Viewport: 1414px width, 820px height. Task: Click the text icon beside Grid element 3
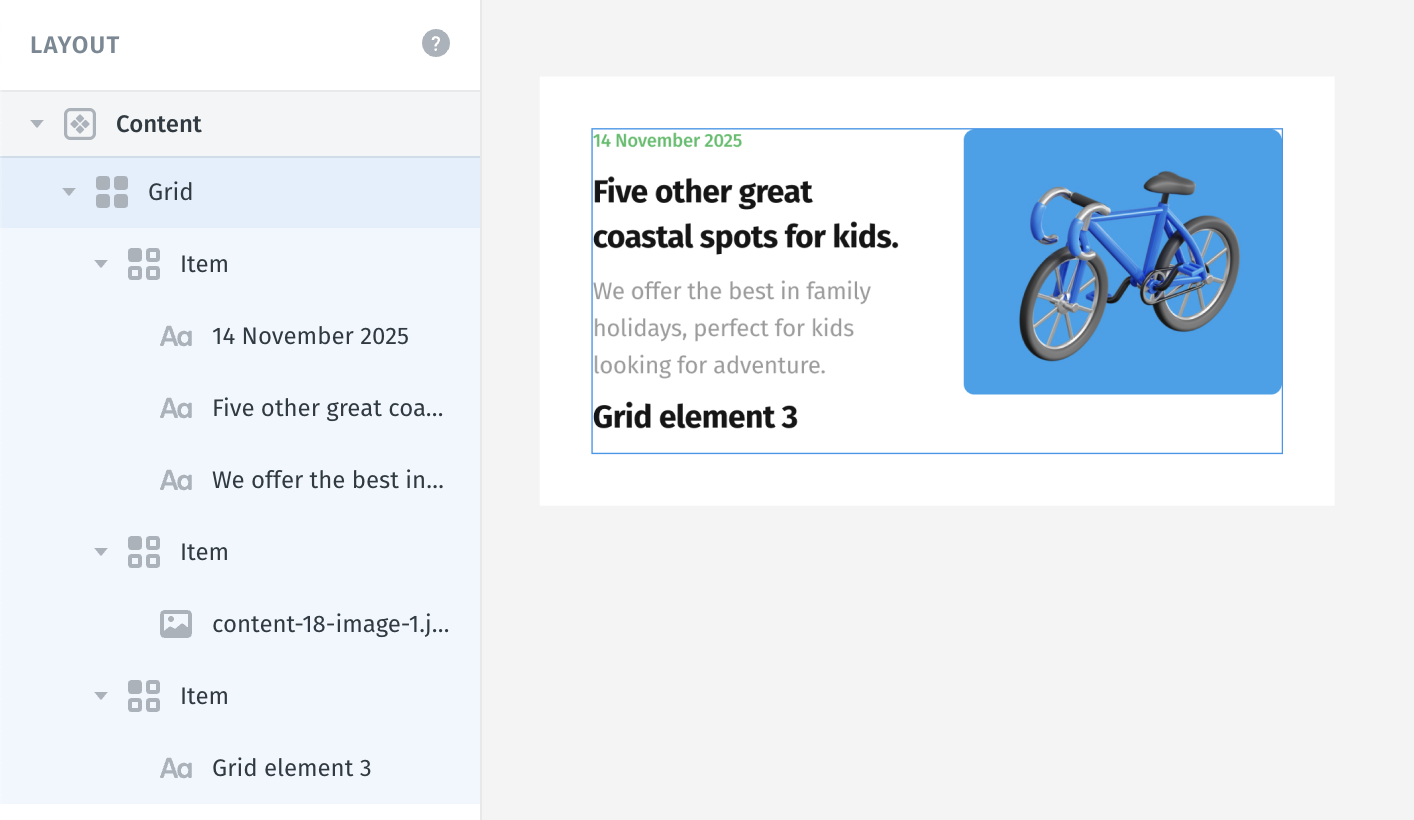176,768
